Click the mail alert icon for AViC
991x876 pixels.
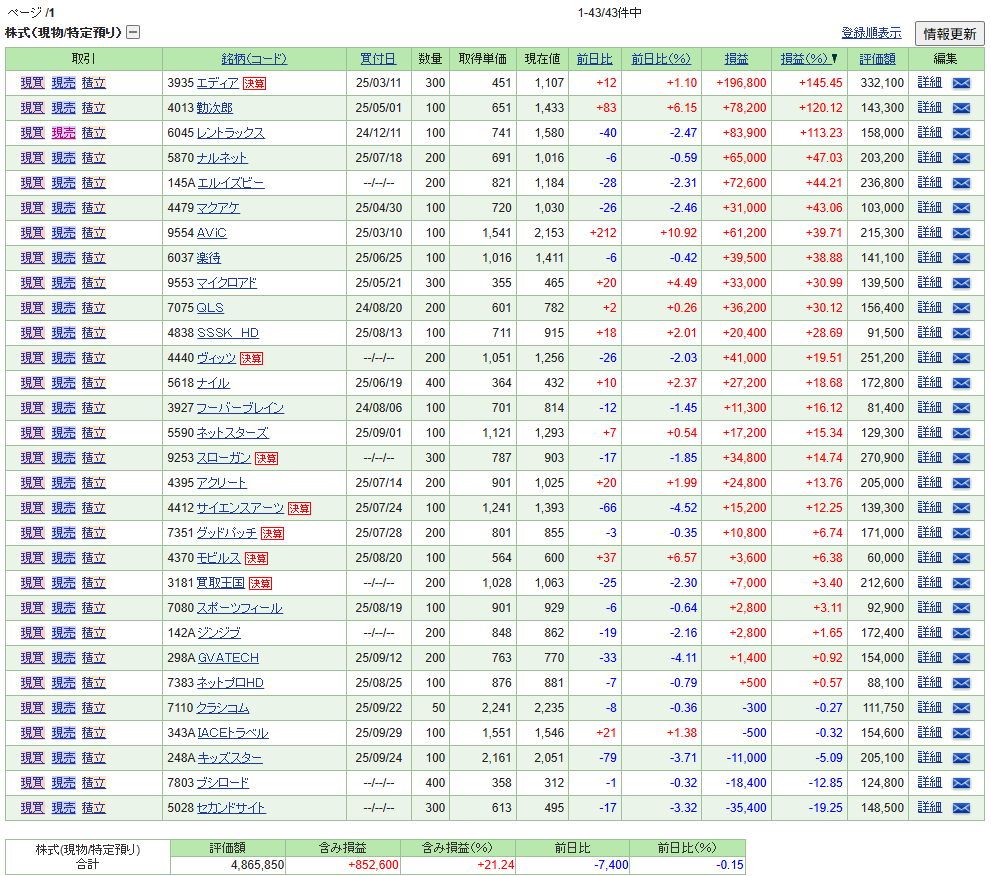961,233
